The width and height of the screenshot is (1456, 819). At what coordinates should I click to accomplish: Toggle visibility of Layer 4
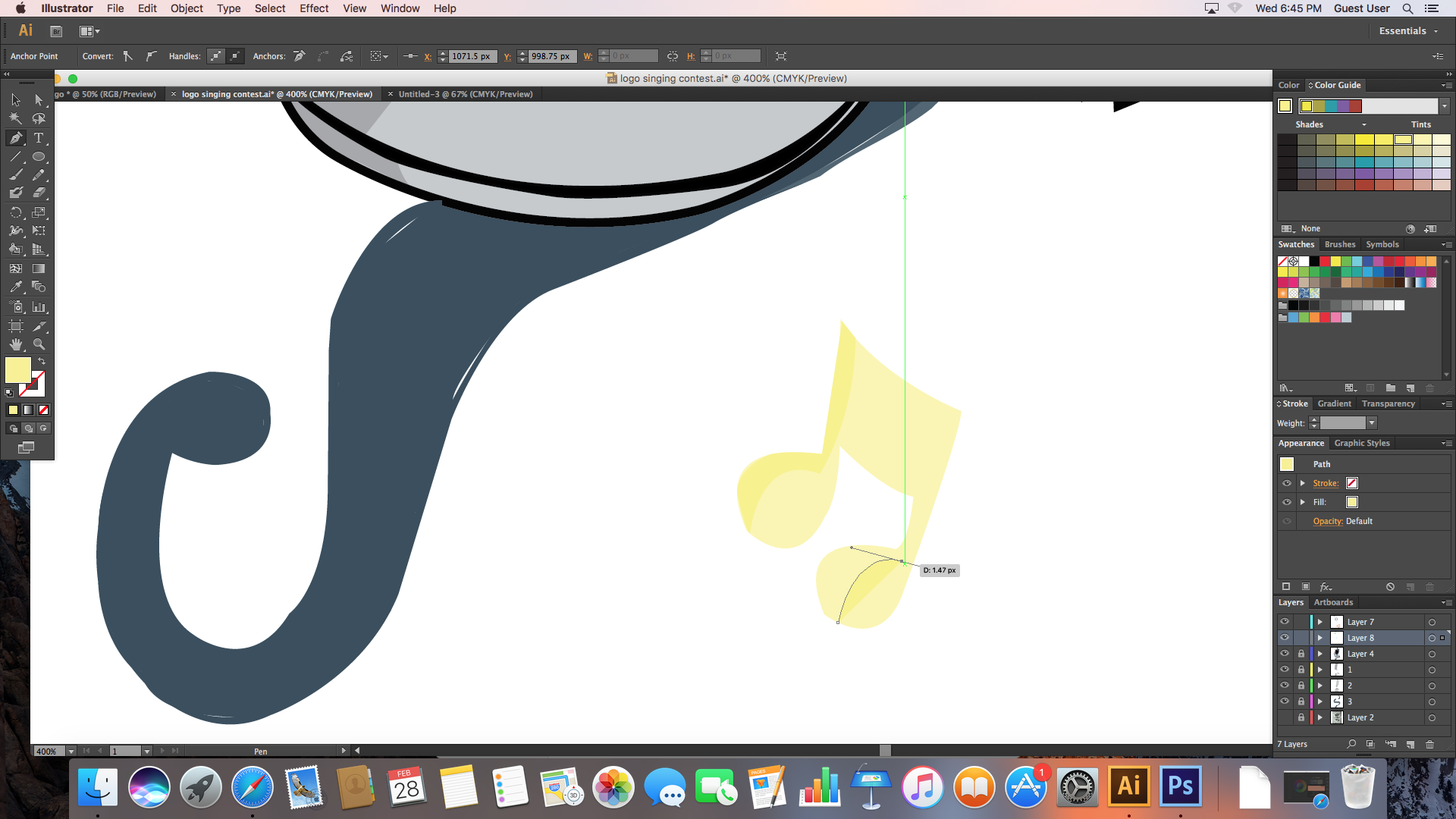(x=1285, y=654)
